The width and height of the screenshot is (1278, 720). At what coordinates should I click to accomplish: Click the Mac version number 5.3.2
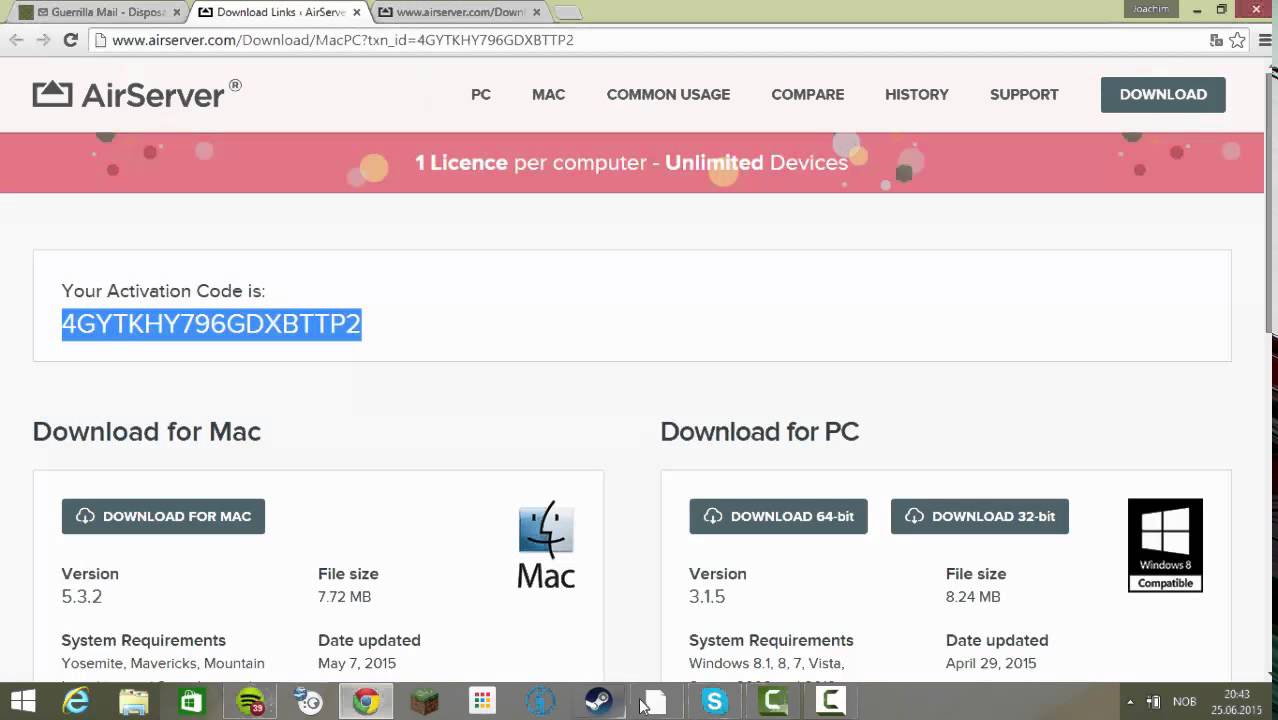82,596
